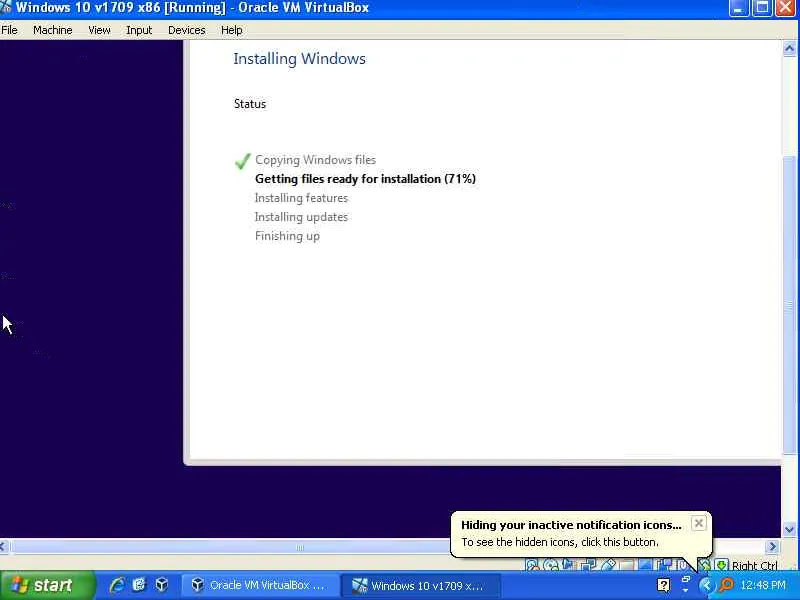Click the horizontal scrollbar thumb
Screen dimensions: 800x600
pyautogui.click(x=300, y=547)
